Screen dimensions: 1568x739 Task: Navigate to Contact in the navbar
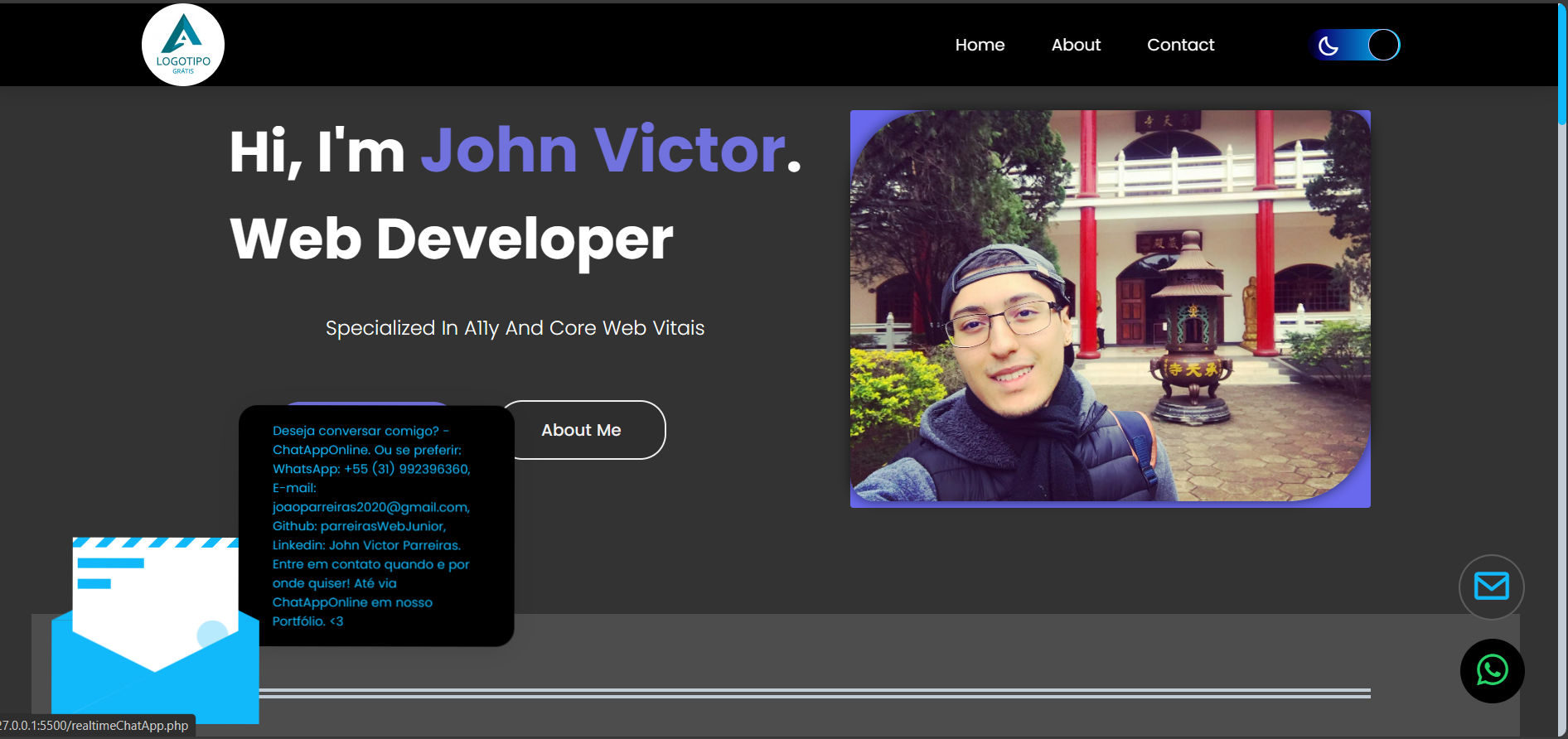click(1180, 45)
